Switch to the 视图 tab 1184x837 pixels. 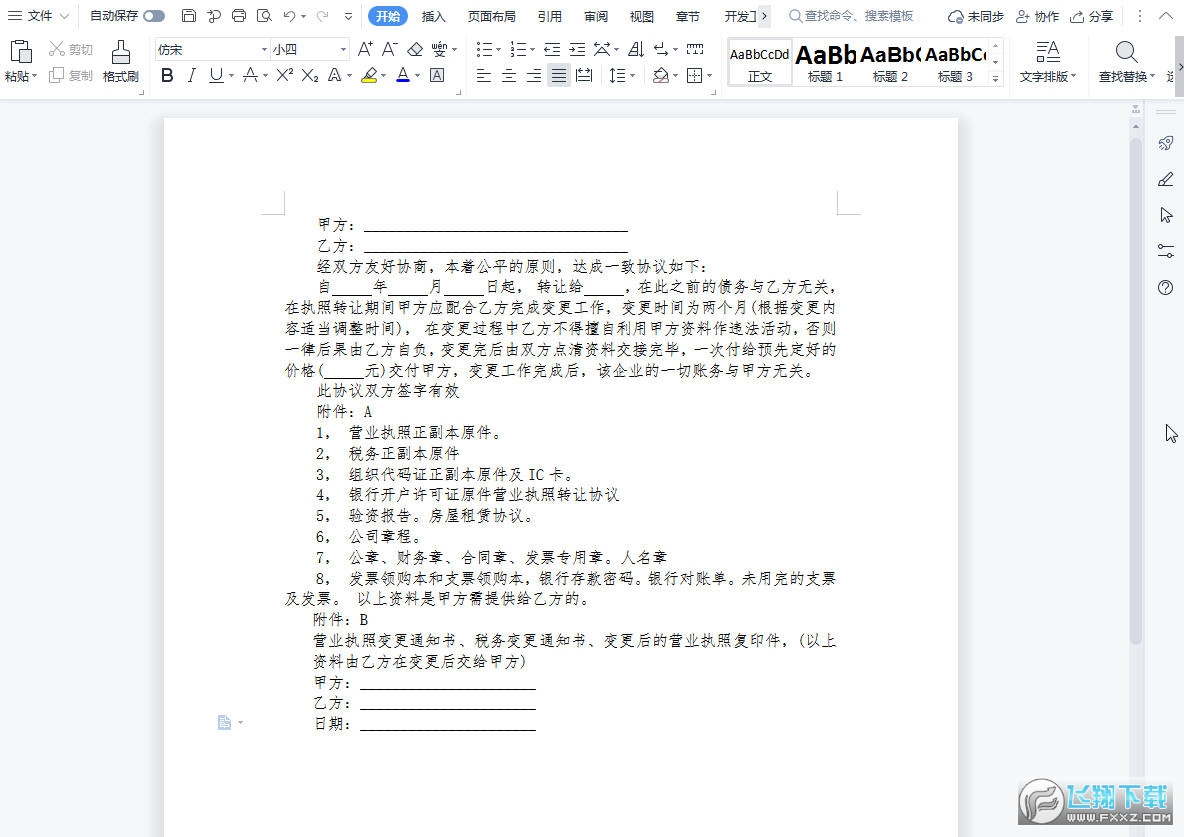pos(642,16)
